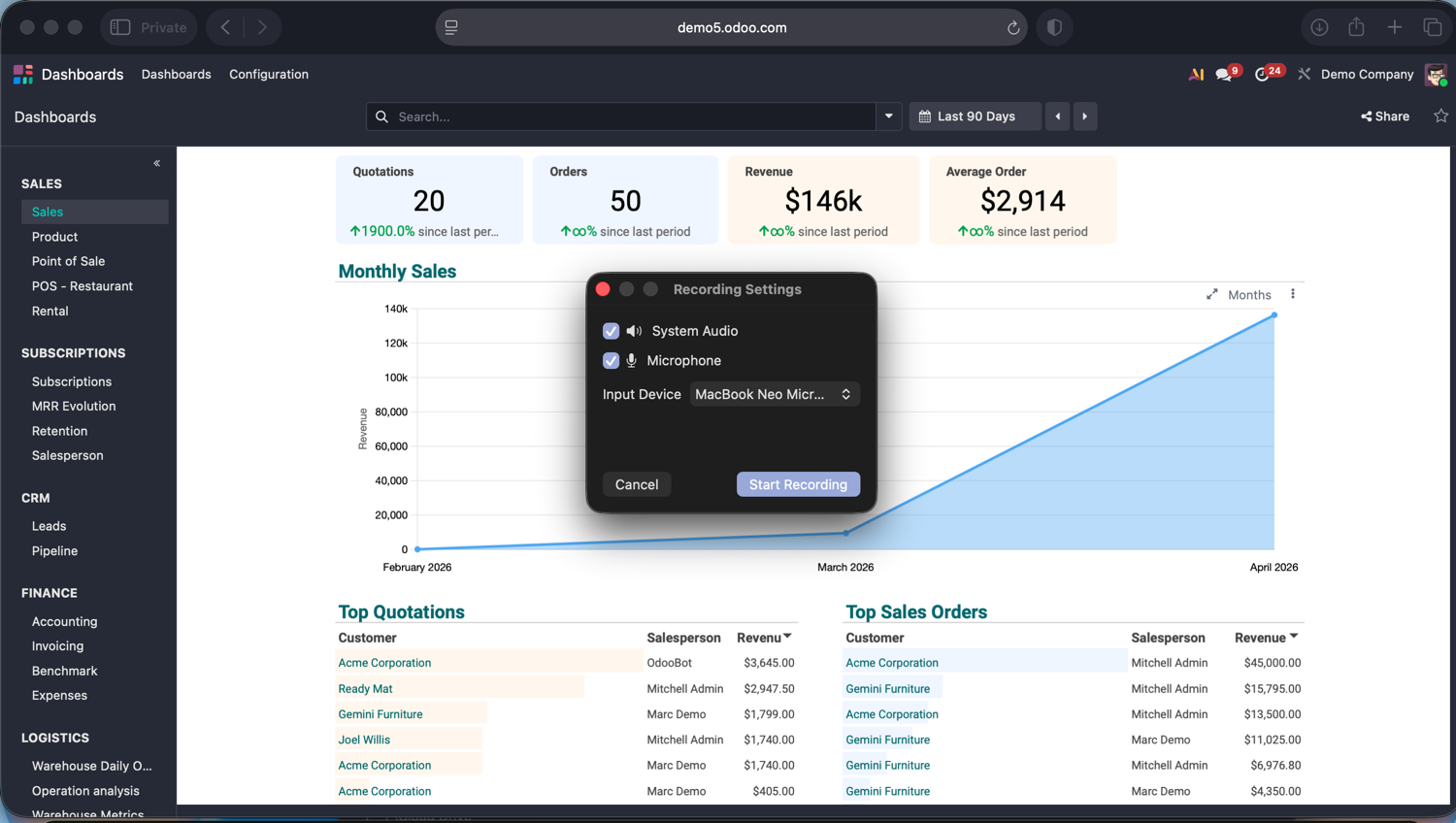Image resolution: width=1456 pixels, height=823 pixels.
Task: Show the Safari tab overview
Action: (1433, 27)
